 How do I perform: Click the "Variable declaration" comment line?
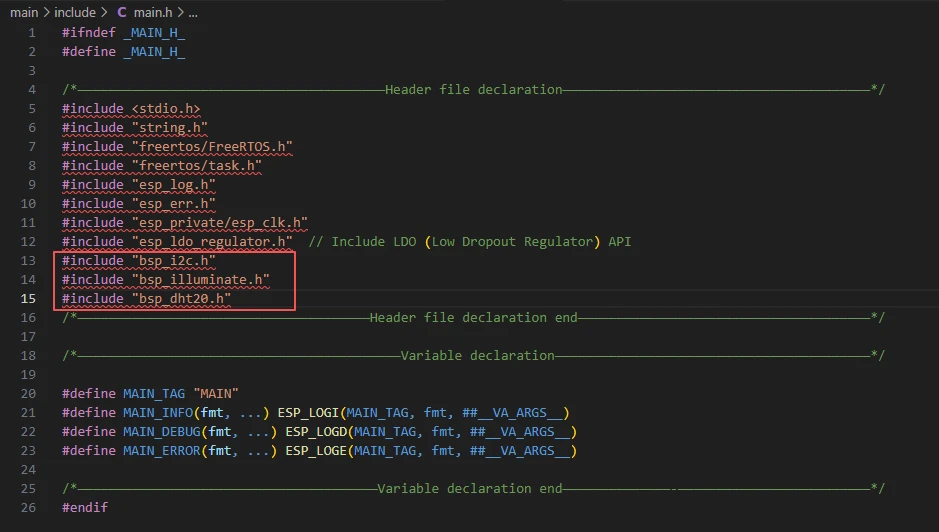(x=476, y=356)
